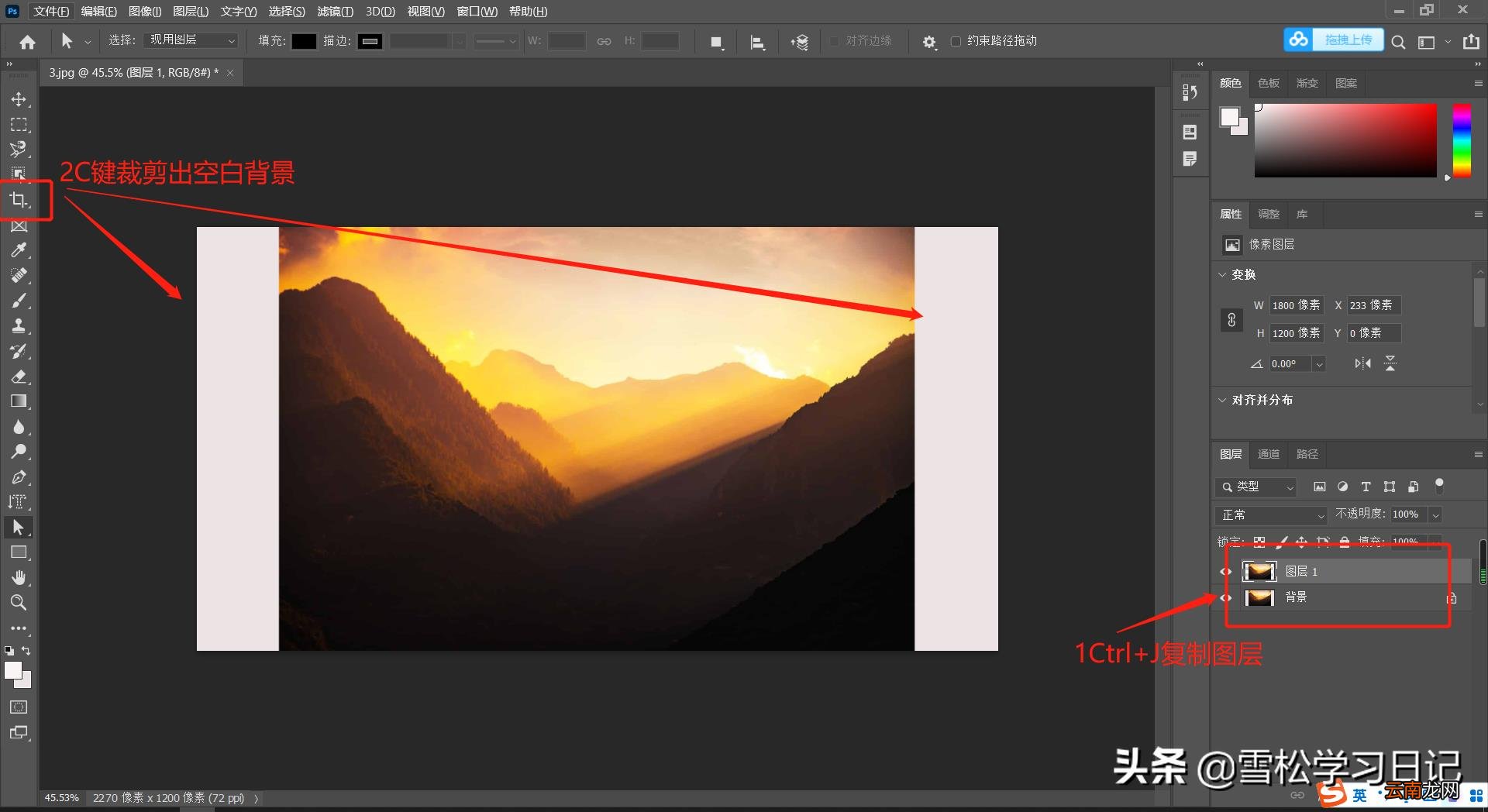Select the Zoom tool
1488x812 pixels.
[x=19, y=602]
